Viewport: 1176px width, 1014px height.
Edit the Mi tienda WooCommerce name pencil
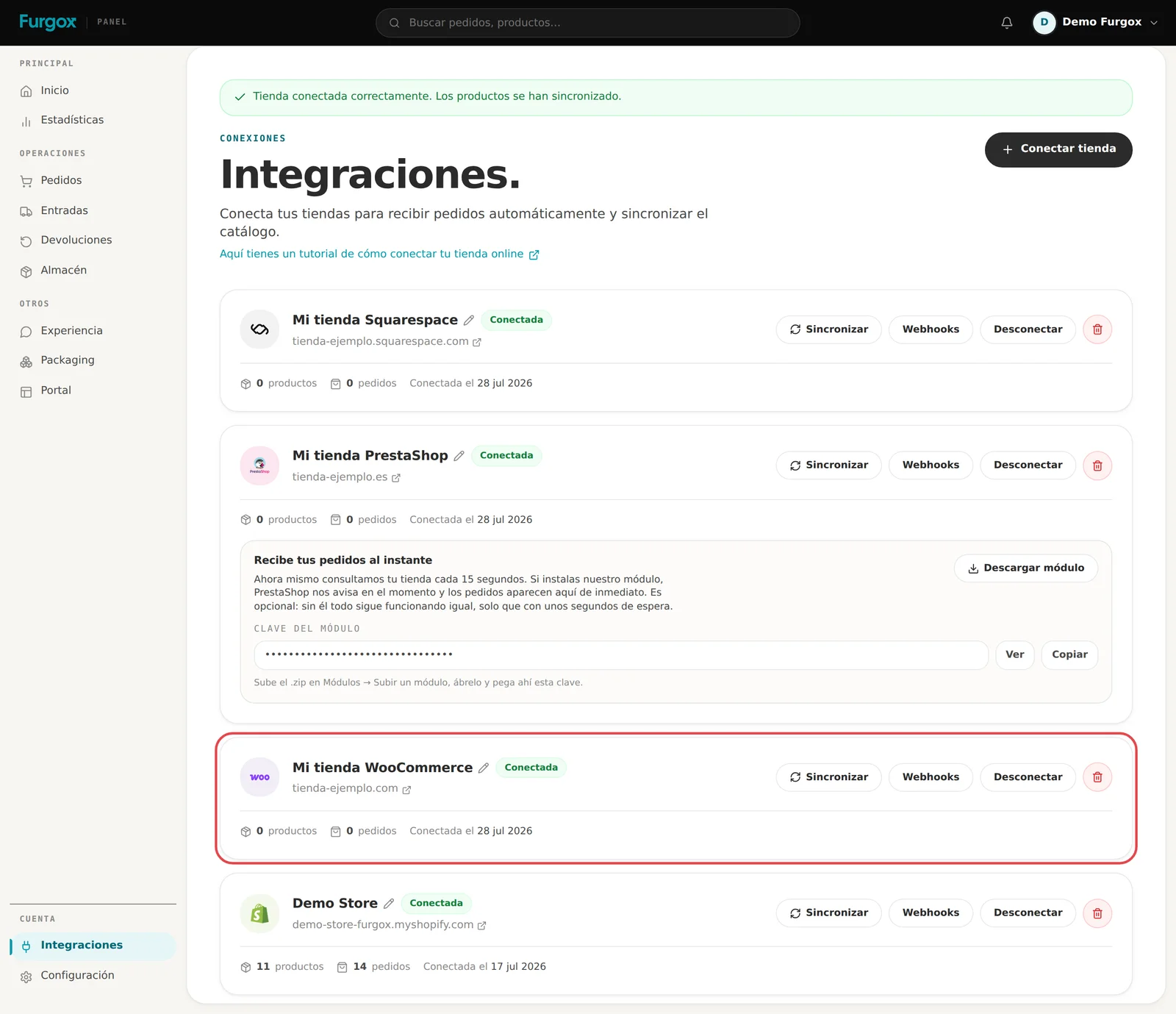(x=484, y=768)
